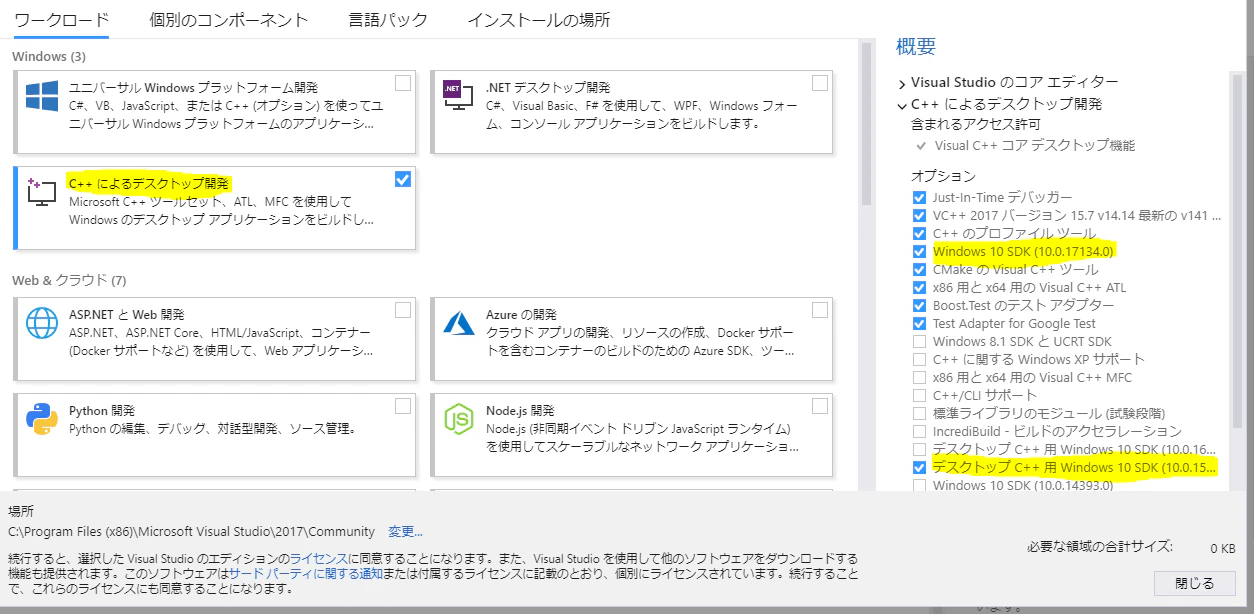Check Windows 10 SDK (10.0.14393.0) option
Viewport: 1254px width, 614px height.
point(919,485)
